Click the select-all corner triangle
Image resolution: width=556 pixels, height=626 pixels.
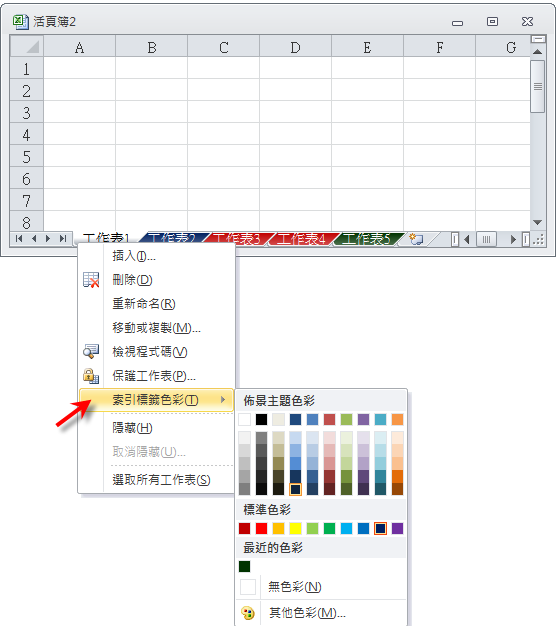click(27, 46)
